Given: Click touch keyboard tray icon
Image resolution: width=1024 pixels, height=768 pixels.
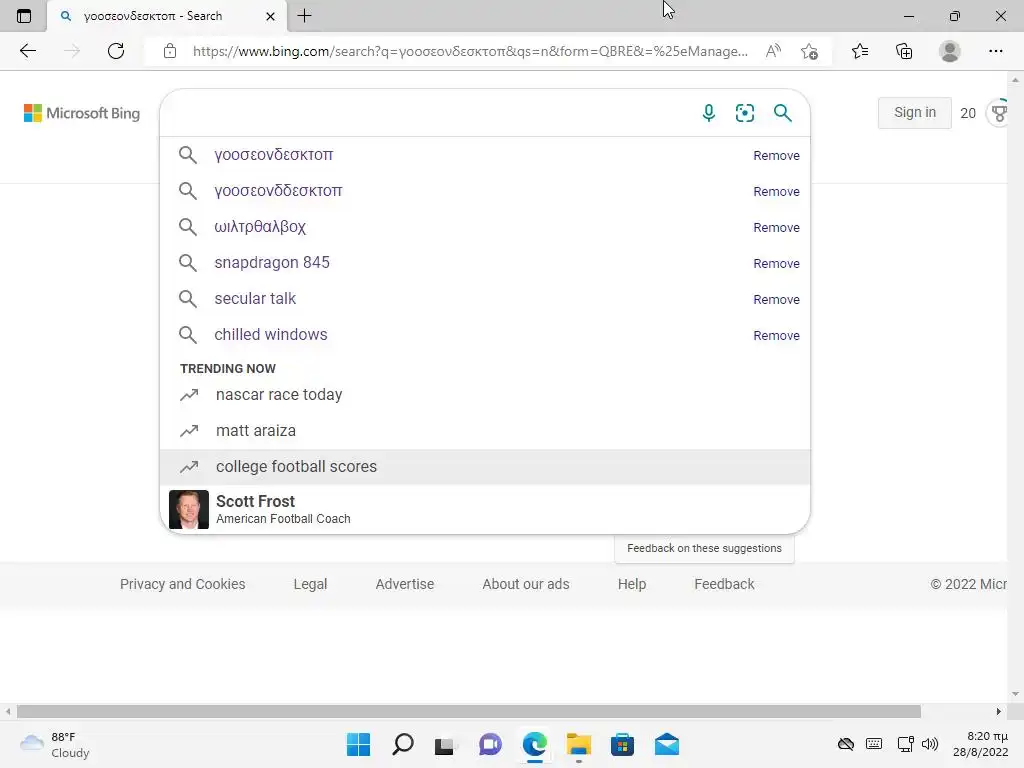Looking at the screenshot, I should click(874, 744).
